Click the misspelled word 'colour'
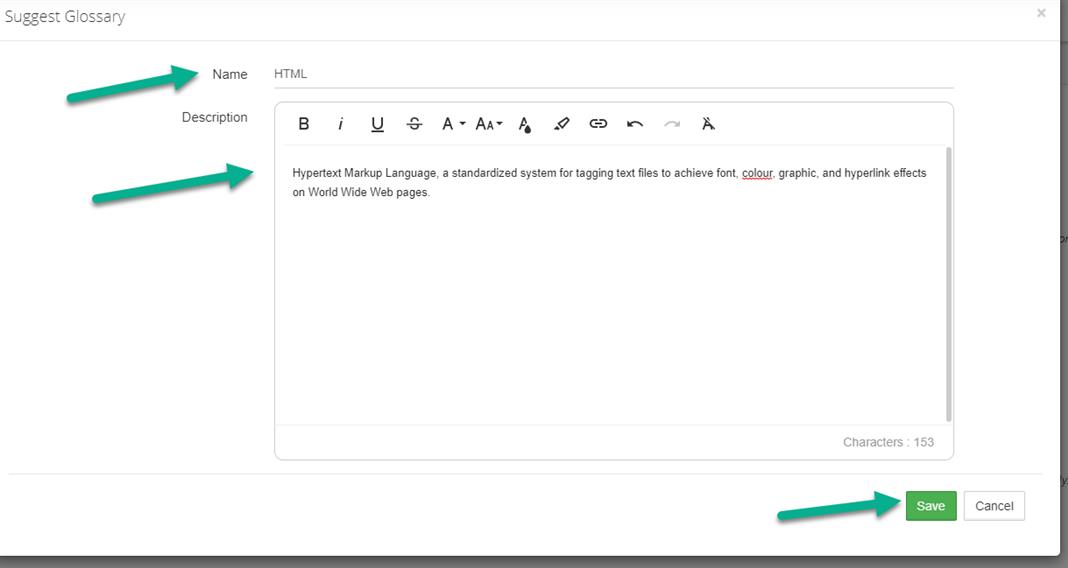Viewport: 1068px width, 568px height. pyautogui.click(x=757, y=173)
